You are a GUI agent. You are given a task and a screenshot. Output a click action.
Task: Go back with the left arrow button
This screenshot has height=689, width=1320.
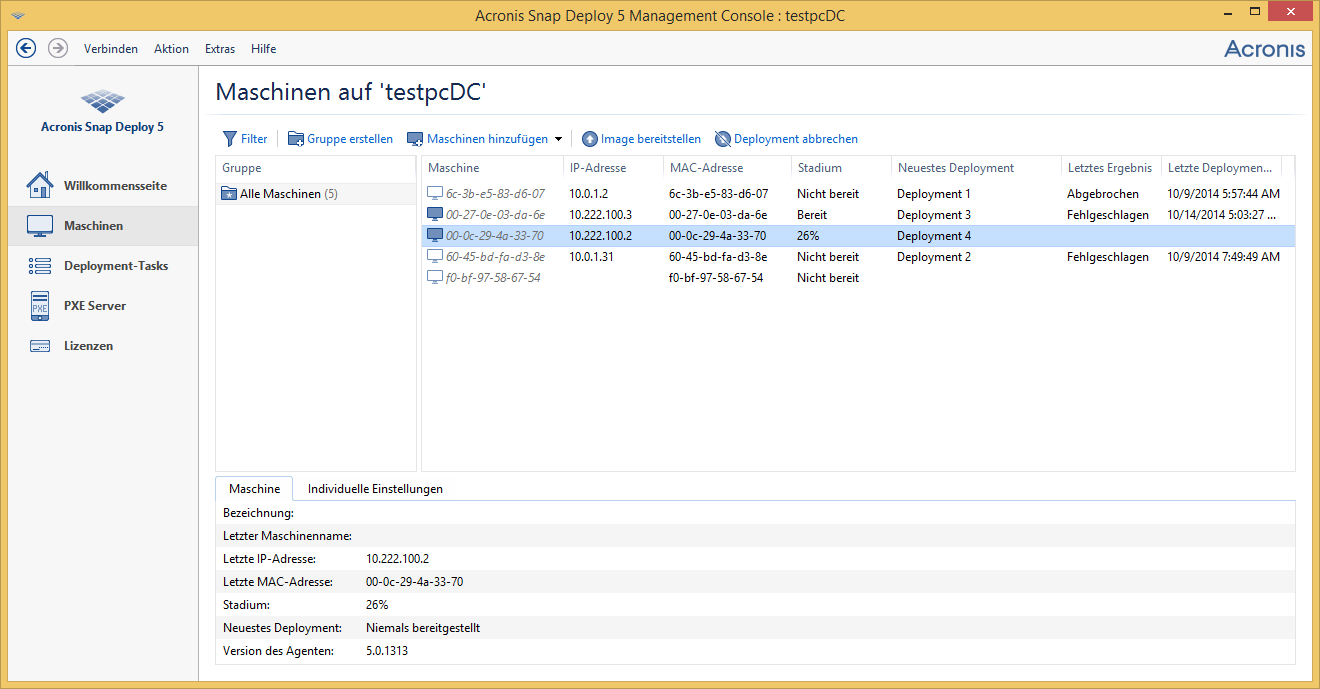click(26, 48)
